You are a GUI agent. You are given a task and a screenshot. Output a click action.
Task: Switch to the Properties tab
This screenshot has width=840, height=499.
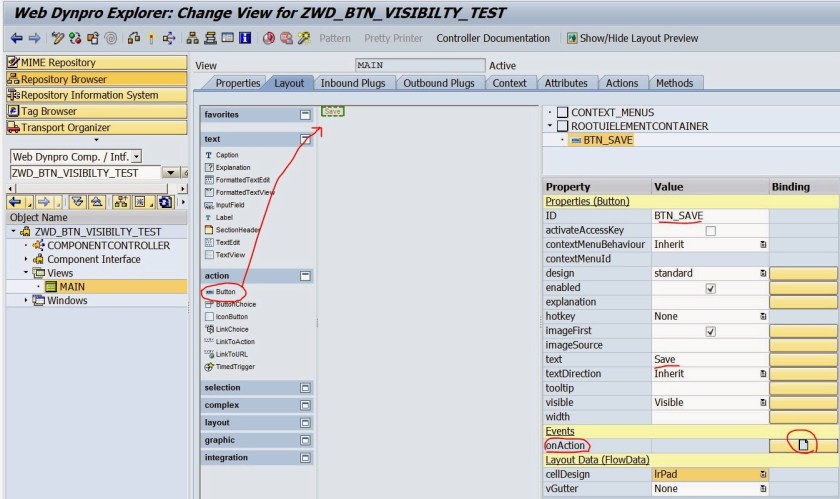(237, 83)
